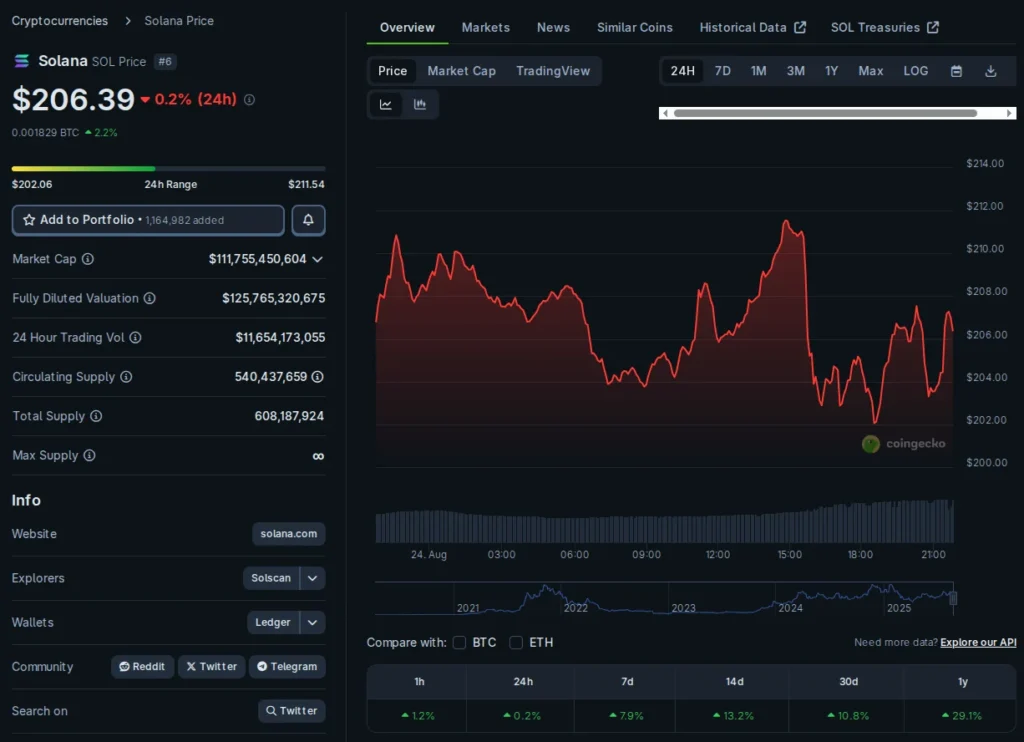Open the Similar Coins tab
This screenshot has width=1024, height=742.
635,27
